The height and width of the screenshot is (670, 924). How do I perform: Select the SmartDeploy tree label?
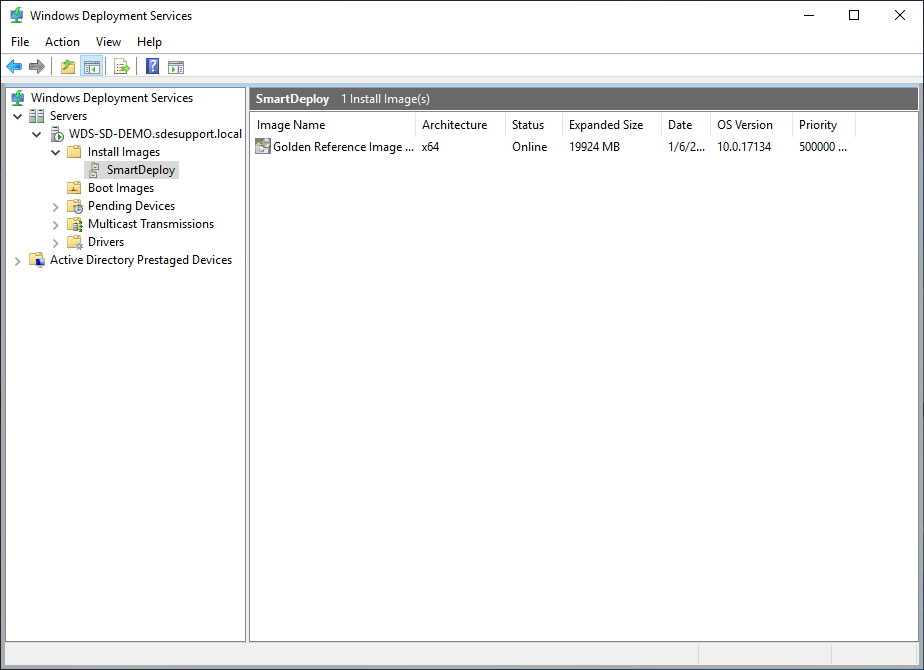point(141,170)
